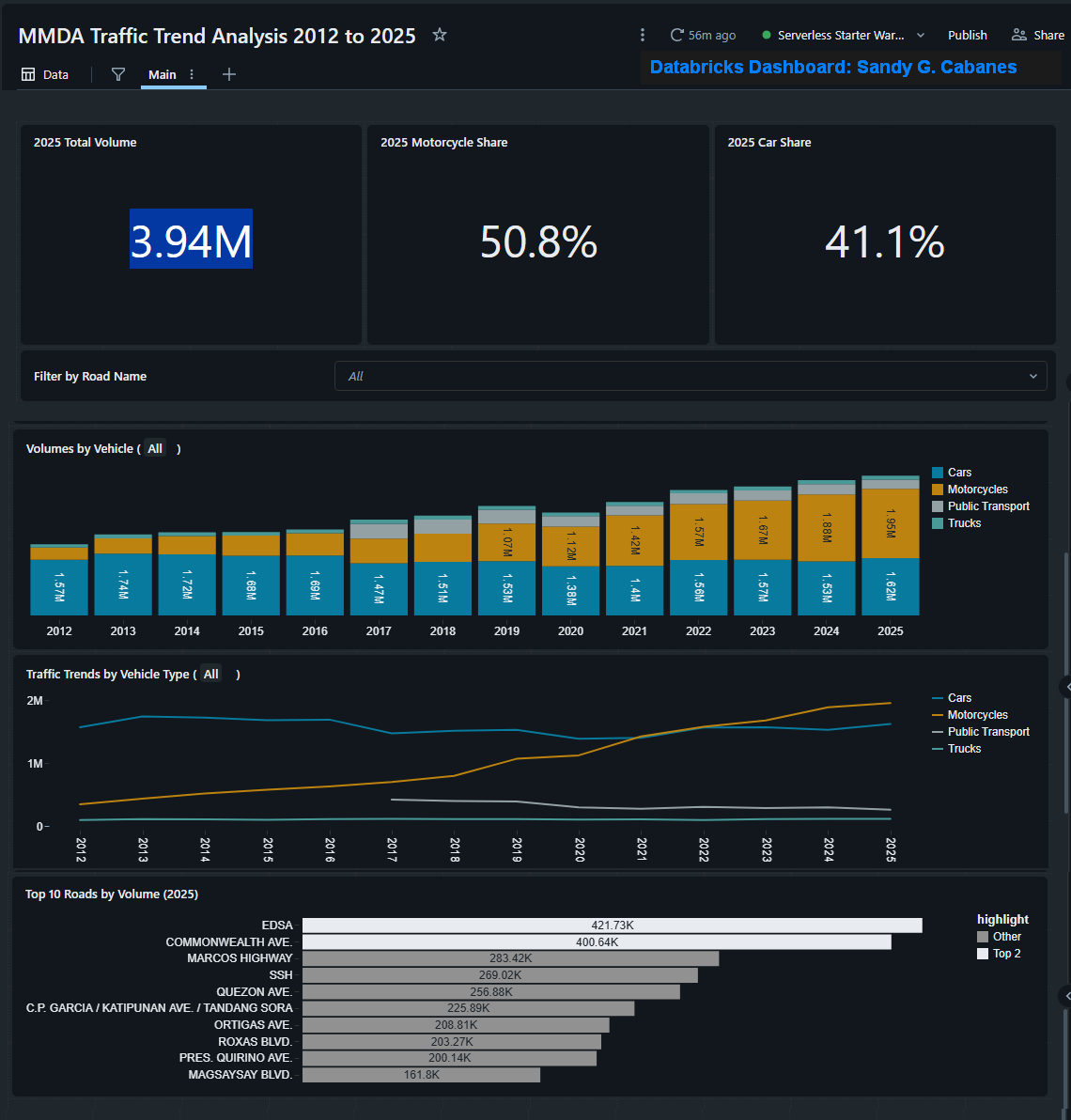Toggle Top 2 highlight legend entry
This screenshot has width=1071, height=1120.
tap(999, 954)
